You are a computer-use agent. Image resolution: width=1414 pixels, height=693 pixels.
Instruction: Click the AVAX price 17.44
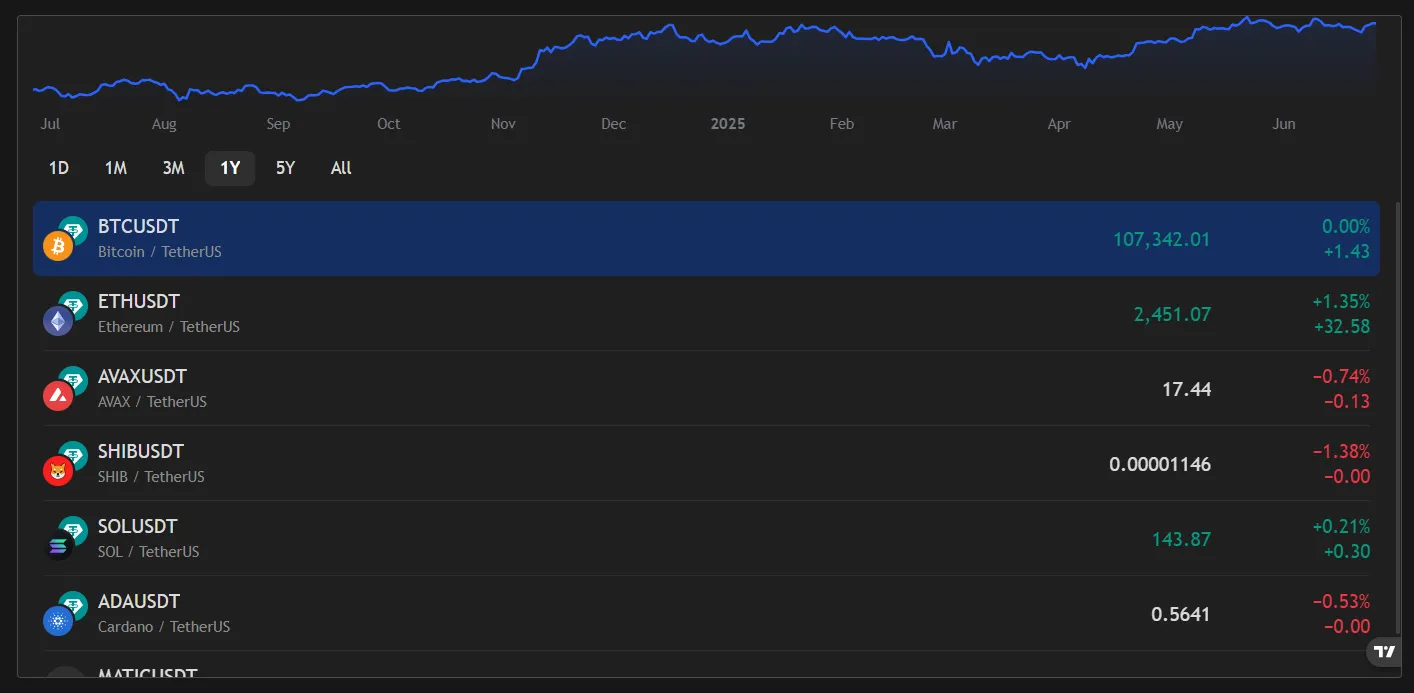click(x=1186, y=389)
